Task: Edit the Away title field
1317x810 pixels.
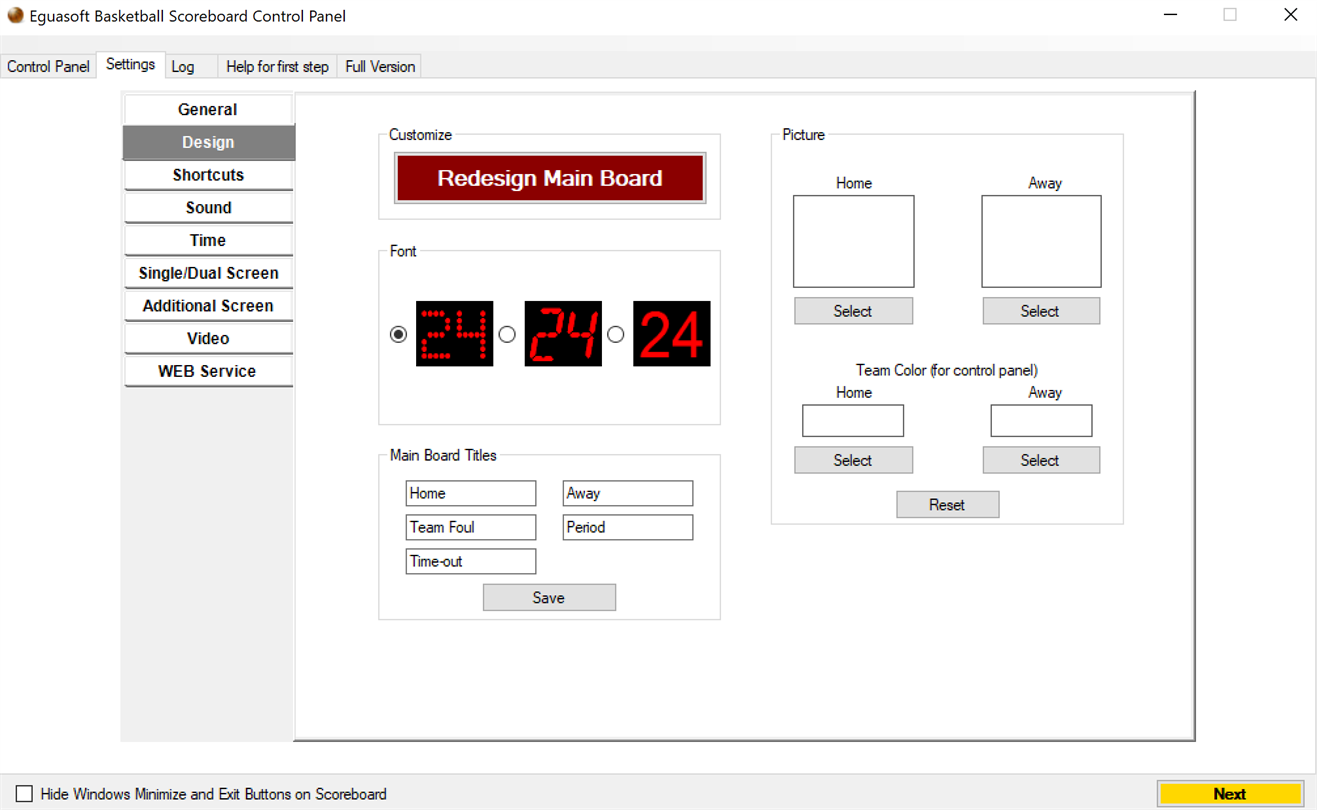Action: [x=628, y=493]
